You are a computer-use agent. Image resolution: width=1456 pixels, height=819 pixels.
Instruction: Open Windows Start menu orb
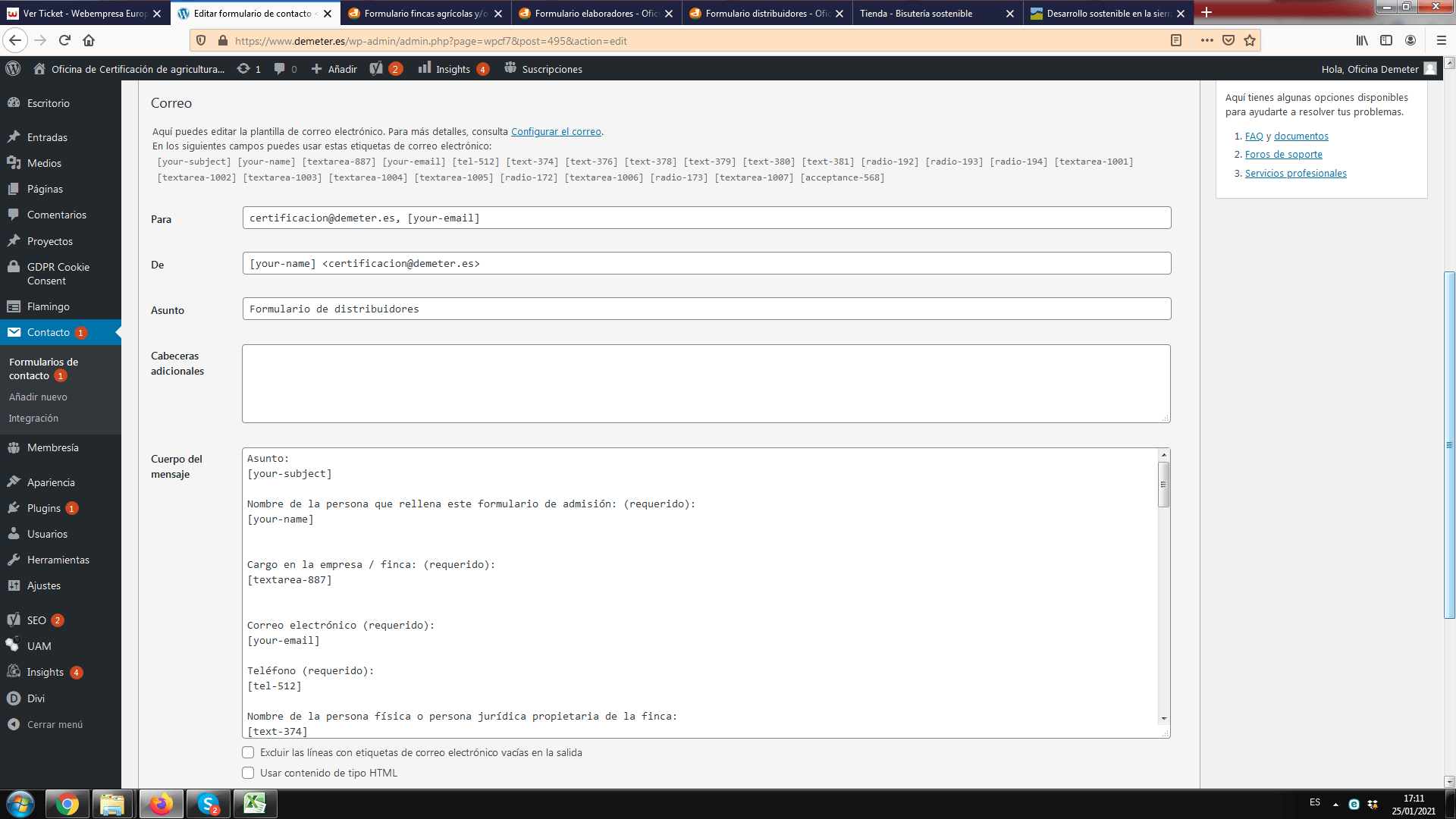20,804
